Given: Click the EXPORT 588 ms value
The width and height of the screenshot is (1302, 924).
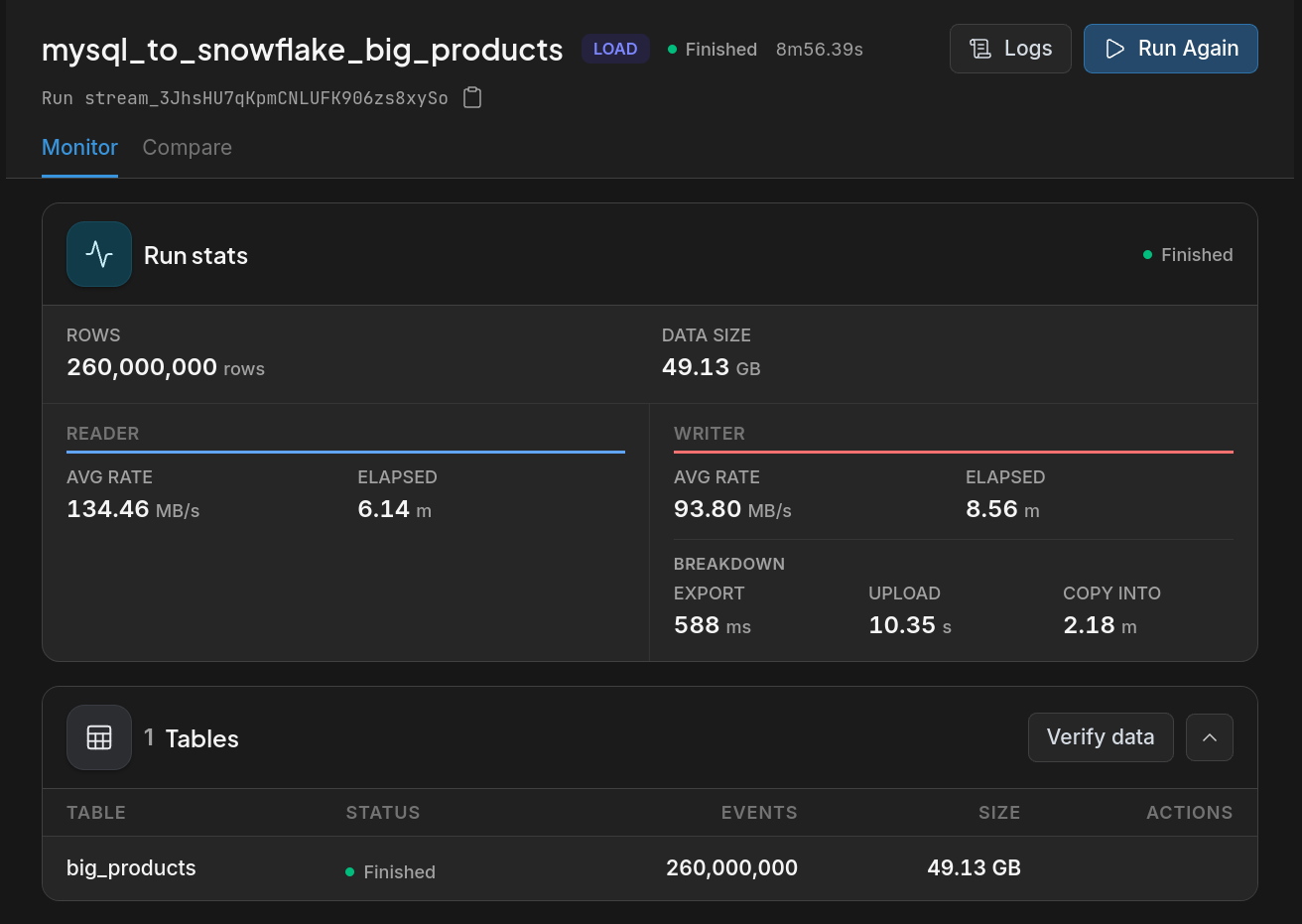Looking at the screenshot, I should tap(713, 625).
